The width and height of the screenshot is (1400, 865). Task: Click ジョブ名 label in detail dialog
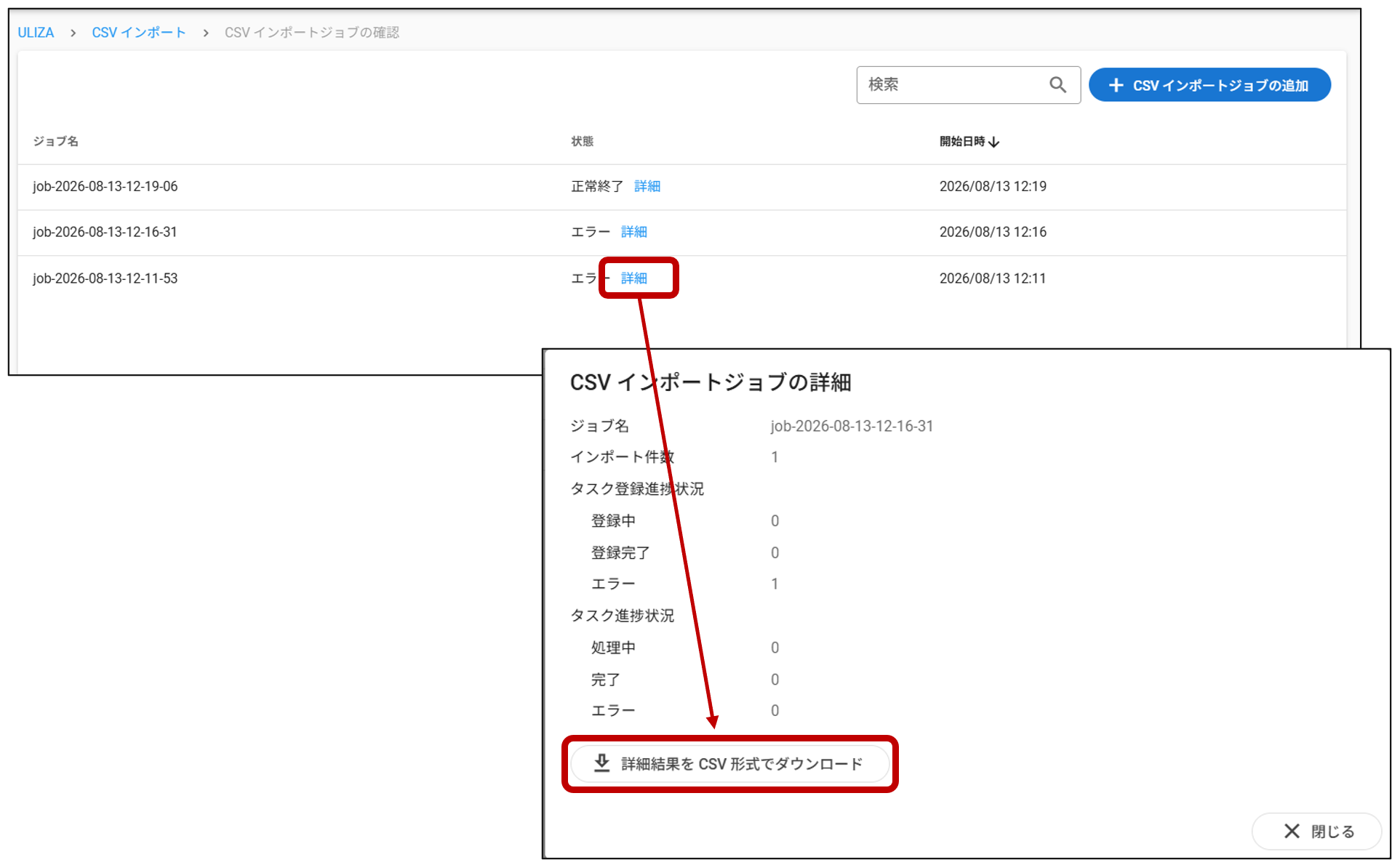[x=600, y=426]
